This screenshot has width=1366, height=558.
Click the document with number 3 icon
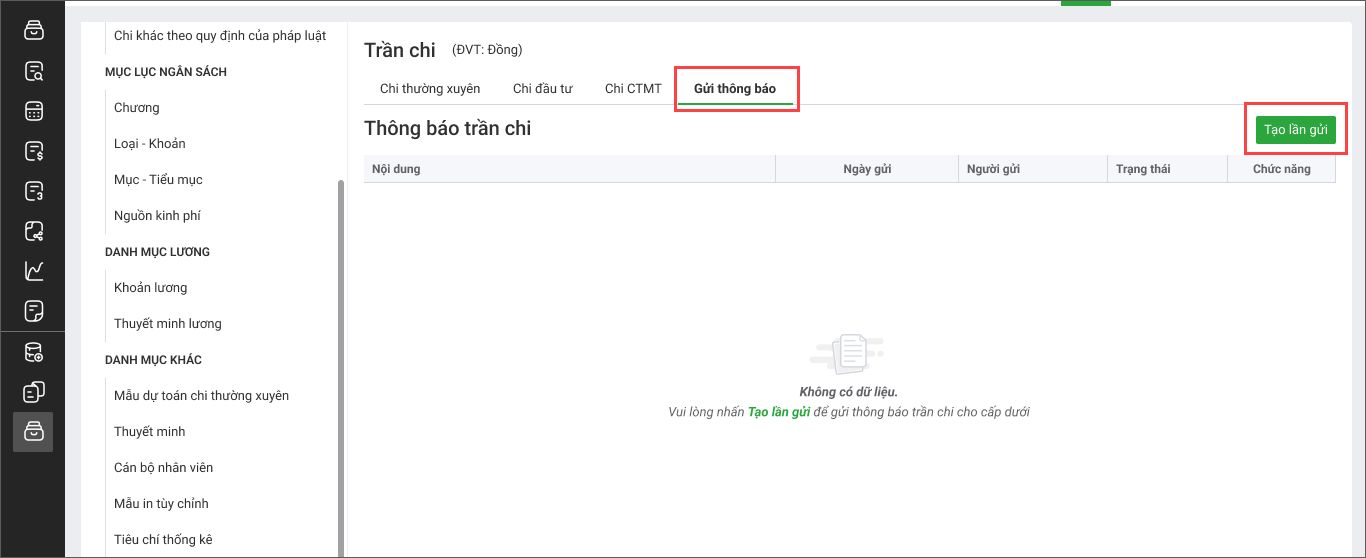click(34, 191)
